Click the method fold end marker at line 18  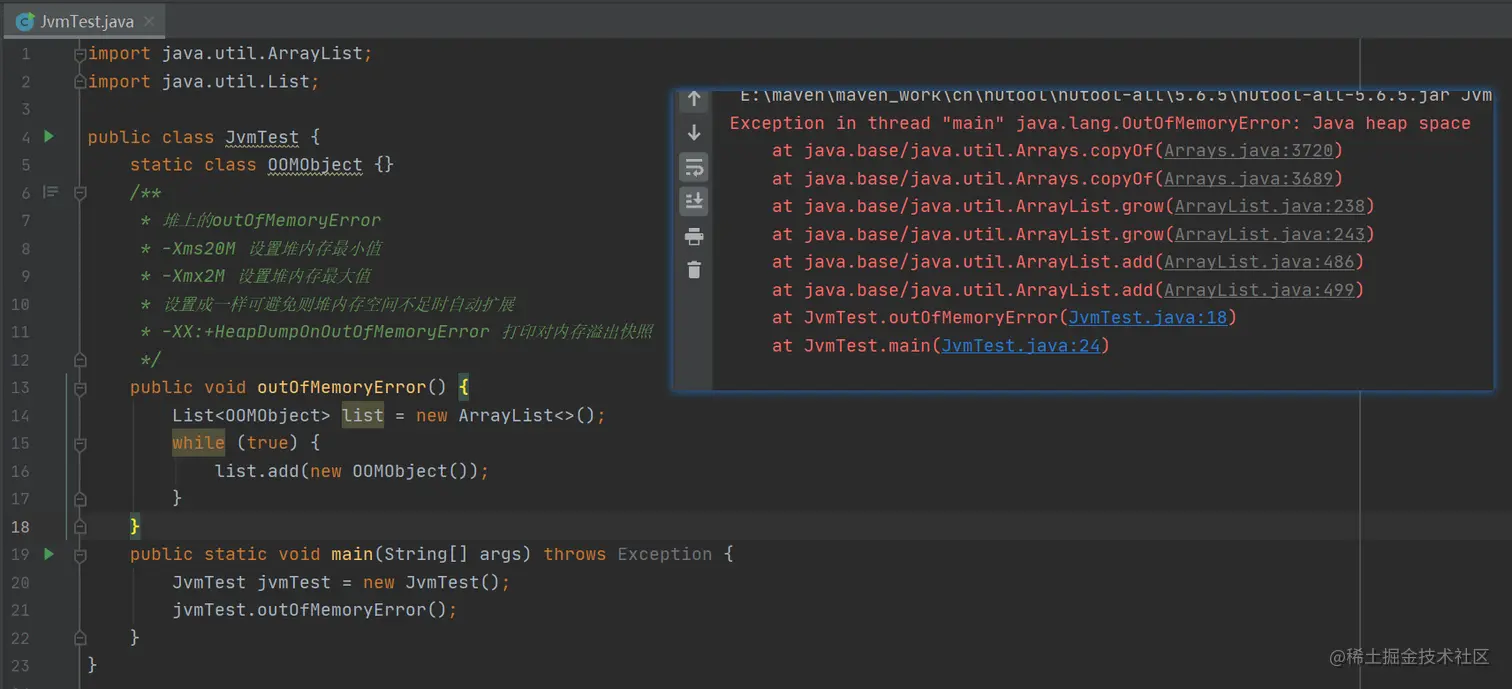click(x=80, y=525)
